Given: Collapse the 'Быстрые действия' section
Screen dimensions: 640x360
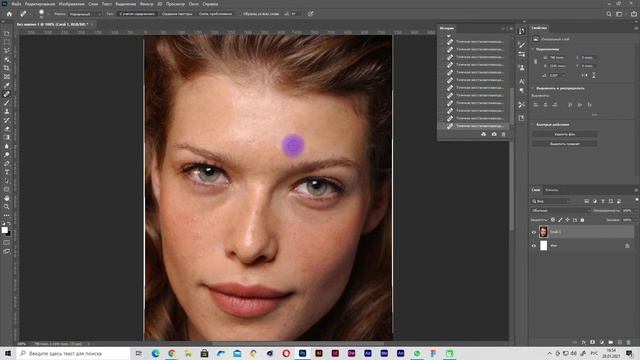Looking at the screenshot, I should (x=533, y=124).
